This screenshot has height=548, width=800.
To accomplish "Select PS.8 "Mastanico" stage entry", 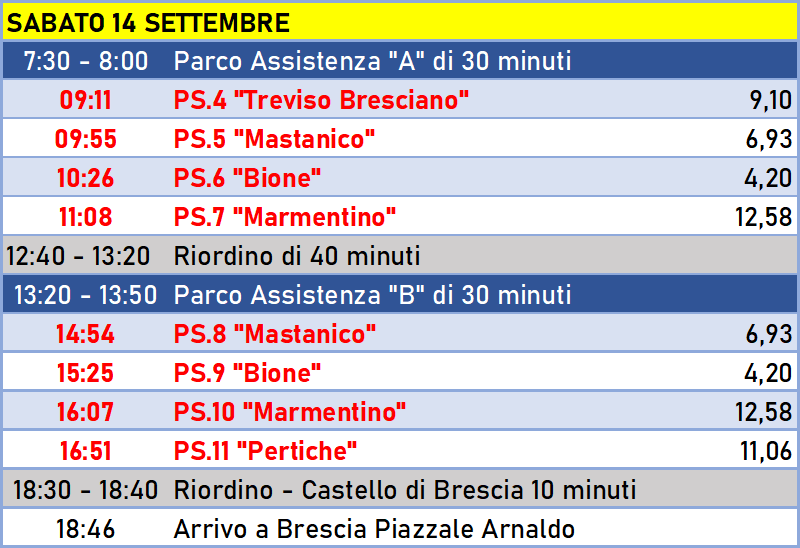I will coord(274,334).
